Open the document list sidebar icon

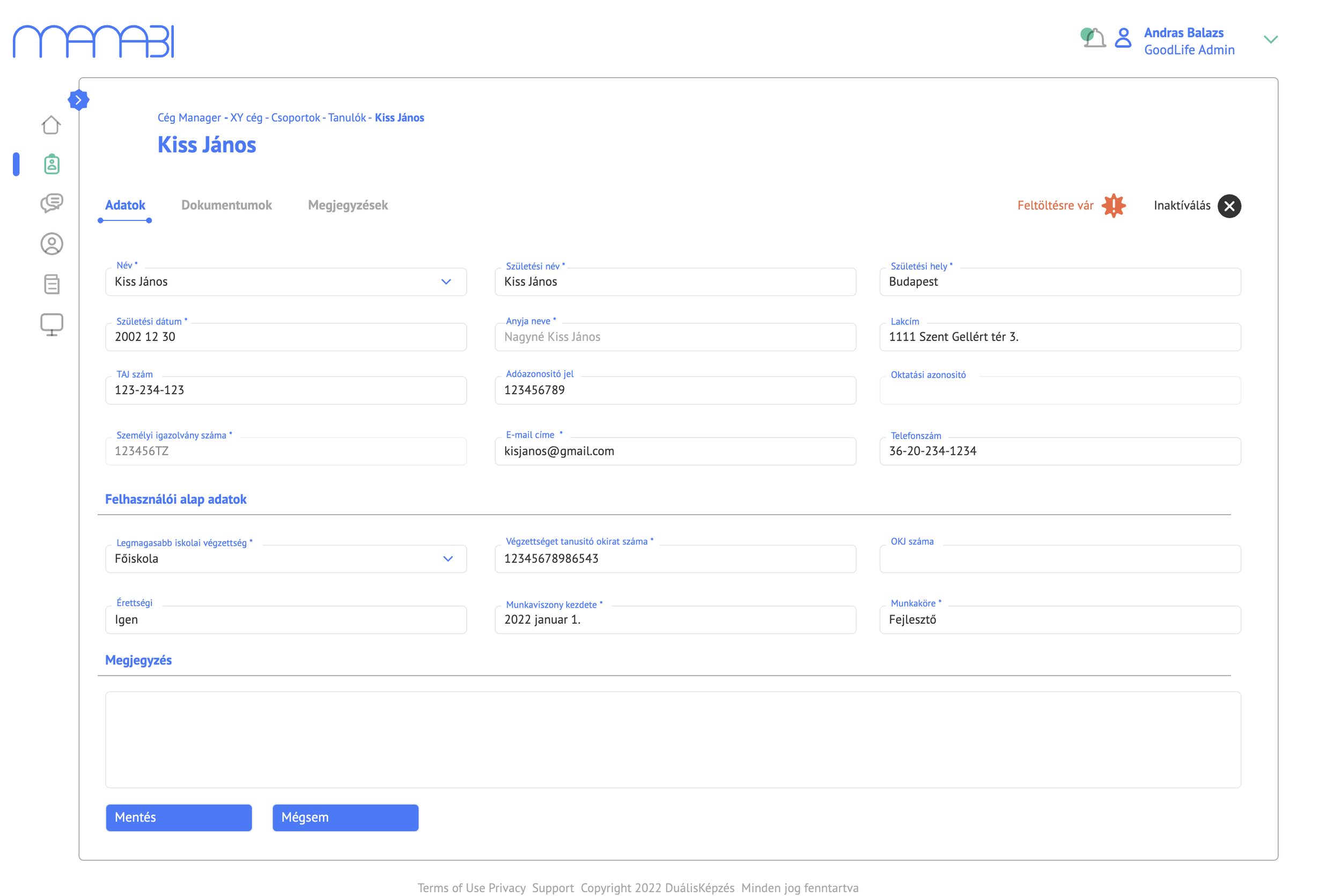click(51, 284)
